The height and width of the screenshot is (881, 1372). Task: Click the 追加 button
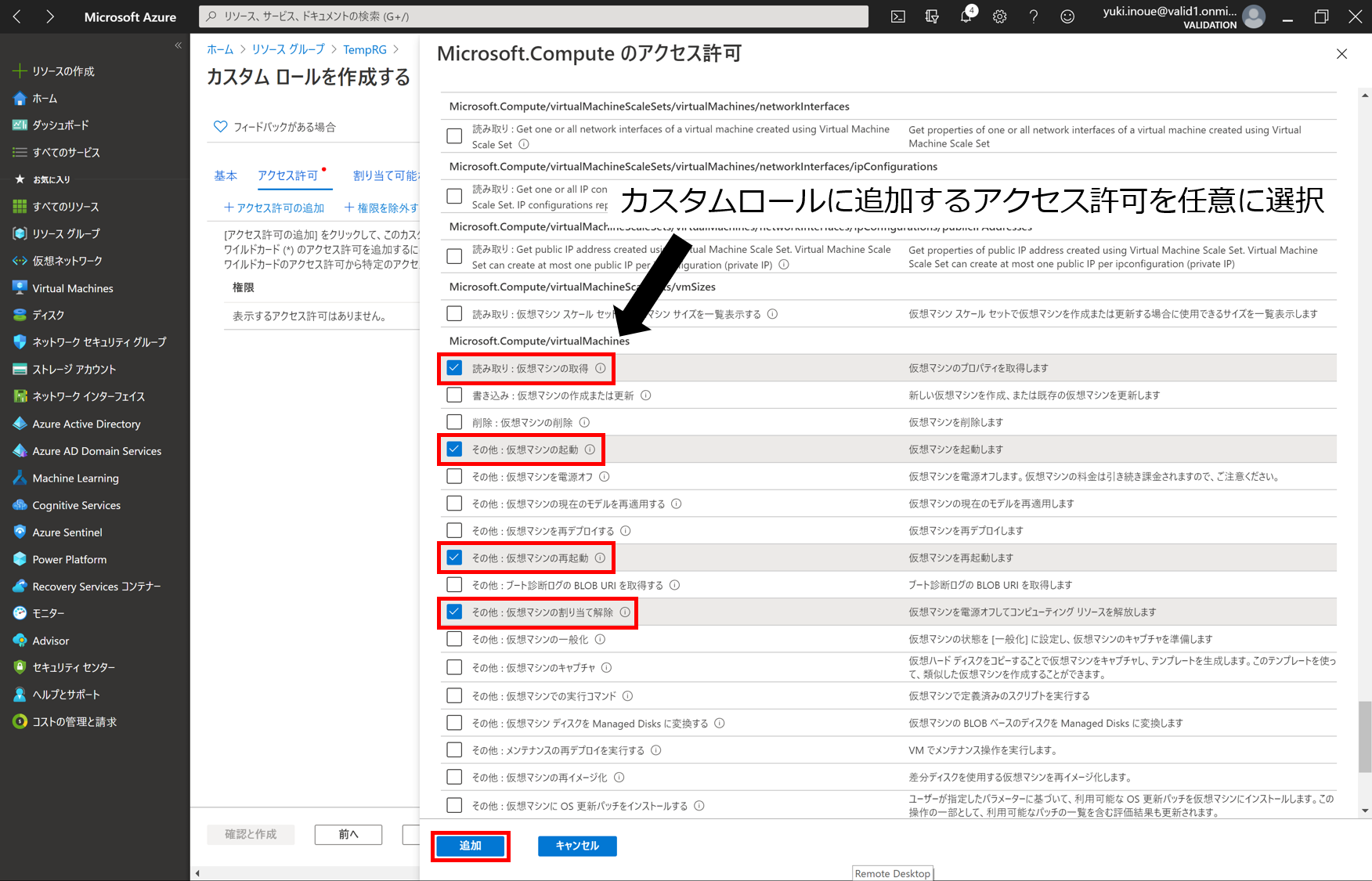pyautogui.click(x=471, y=846)
